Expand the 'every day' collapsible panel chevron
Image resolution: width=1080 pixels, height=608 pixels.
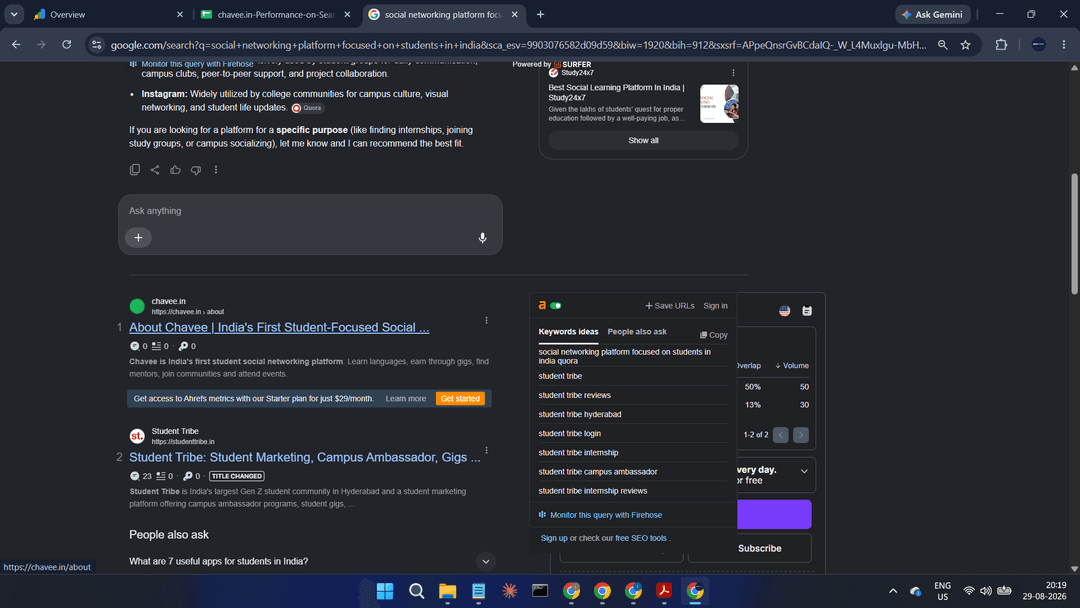point(804,472)
